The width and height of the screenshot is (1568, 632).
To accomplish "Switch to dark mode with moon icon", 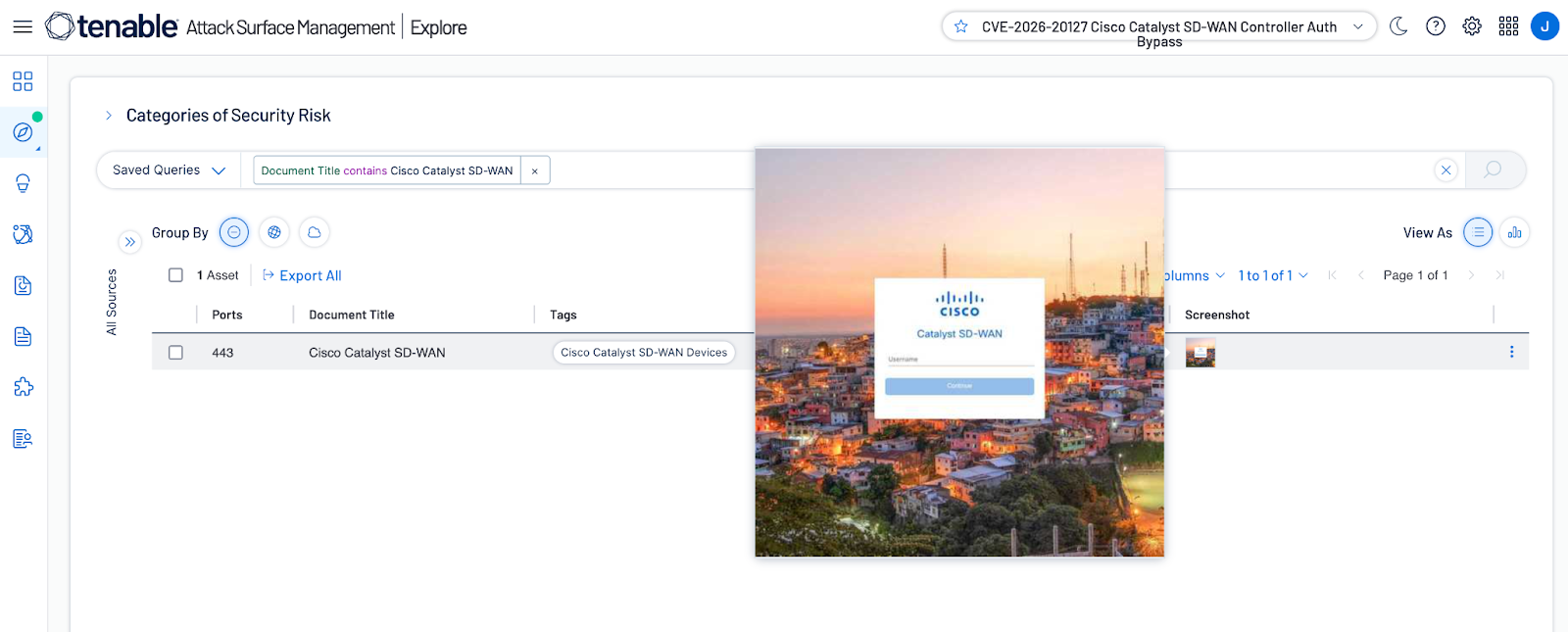I will (1398, 26).
